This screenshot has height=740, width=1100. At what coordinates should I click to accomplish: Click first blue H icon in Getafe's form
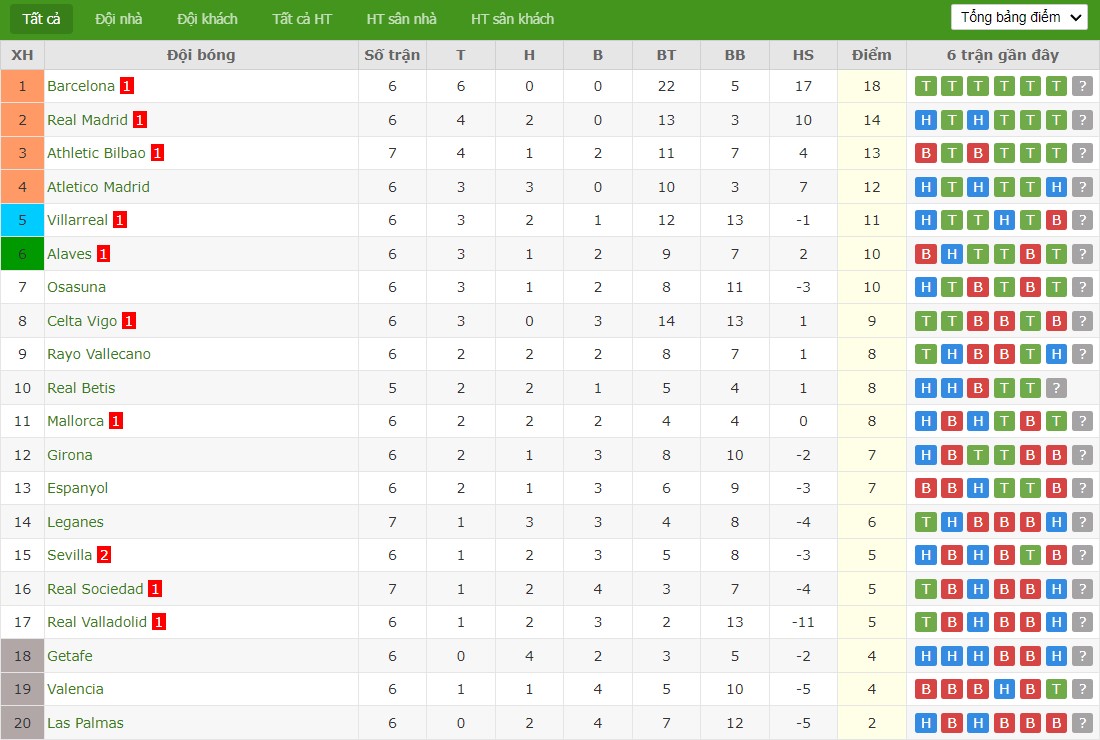click(925, 656)
